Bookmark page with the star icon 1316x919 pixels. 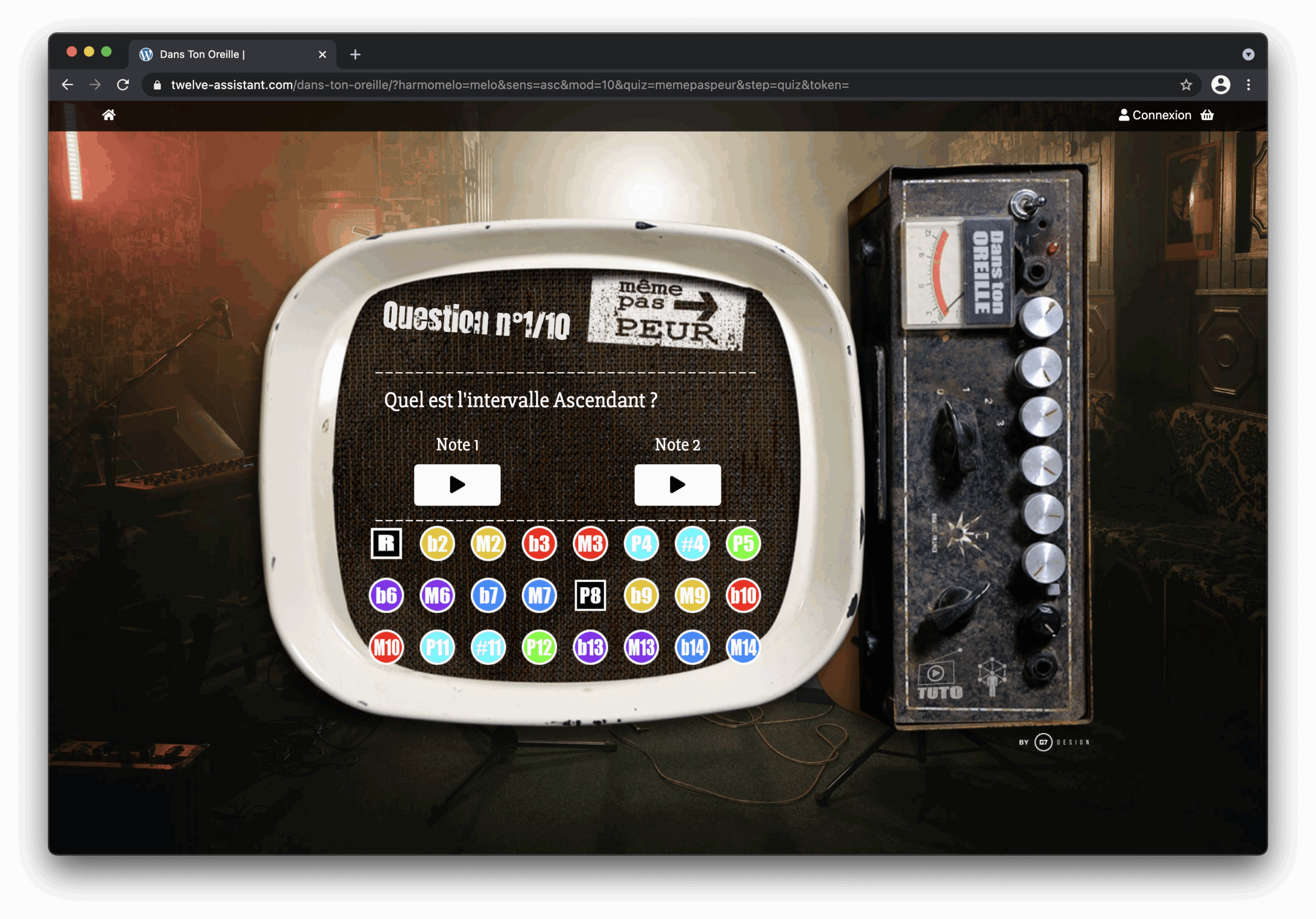coord(1186,85)
